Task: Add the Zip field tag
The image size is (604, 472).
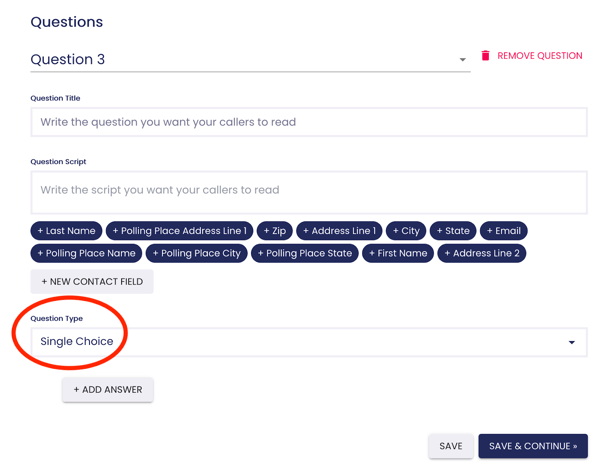Action: 274,231
